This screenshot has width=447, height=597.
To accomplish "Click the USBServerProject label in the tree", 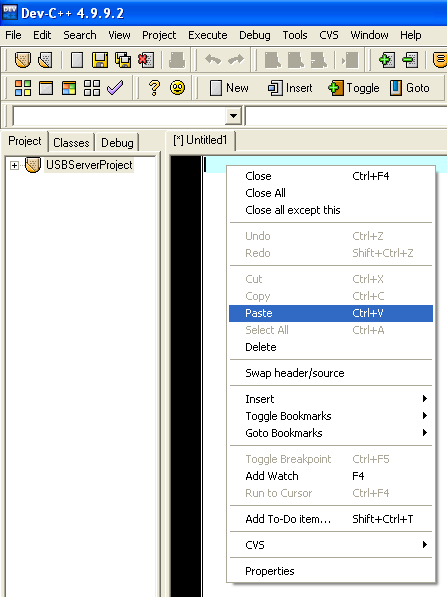I will pyautogui.click(x=89, y=165).
